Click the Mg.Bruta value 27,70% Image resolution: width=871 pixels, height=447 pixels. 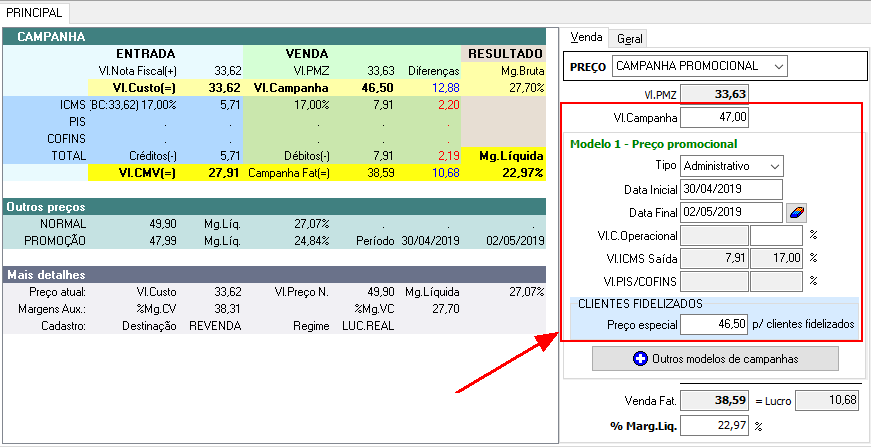pos(528,88)
